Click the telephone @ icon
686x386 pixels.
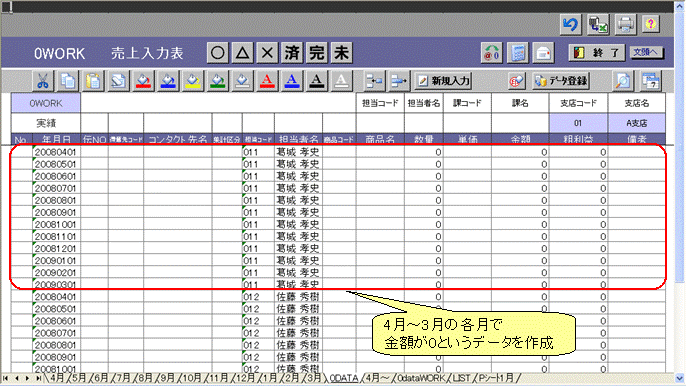coord(491,53)
